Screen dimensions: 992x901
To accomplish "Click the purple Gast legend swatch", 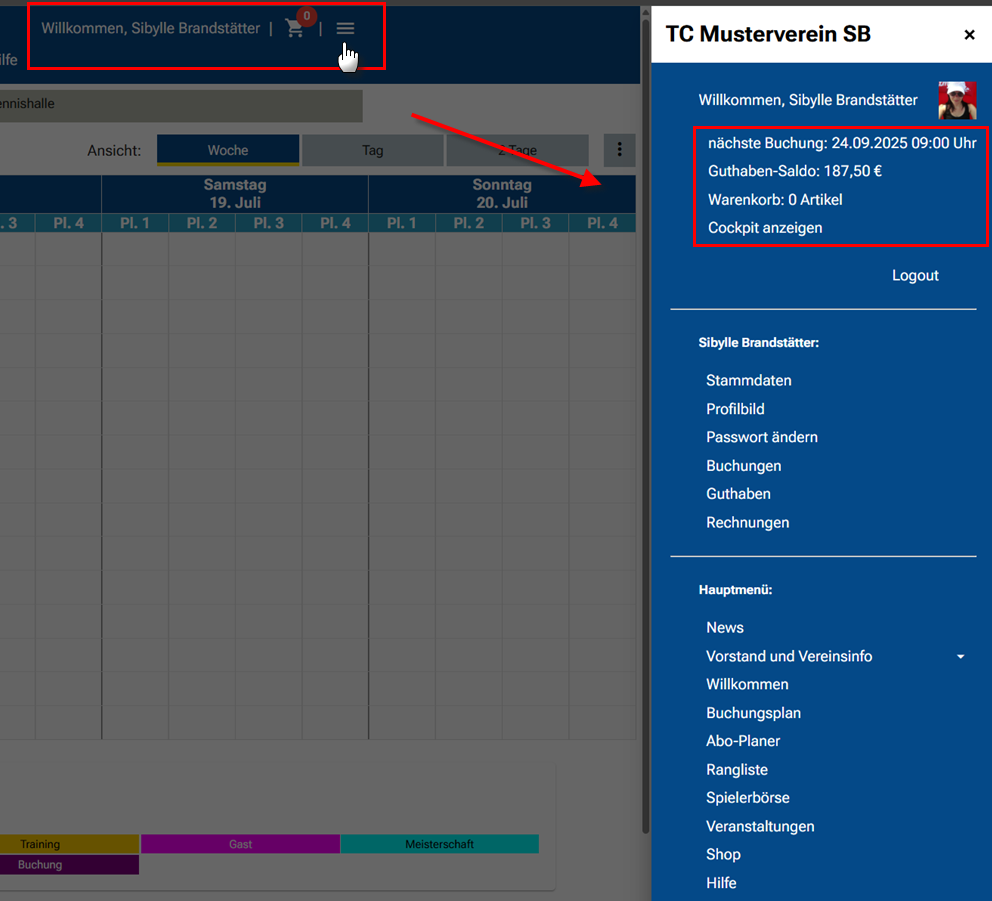I will point(240,844).
